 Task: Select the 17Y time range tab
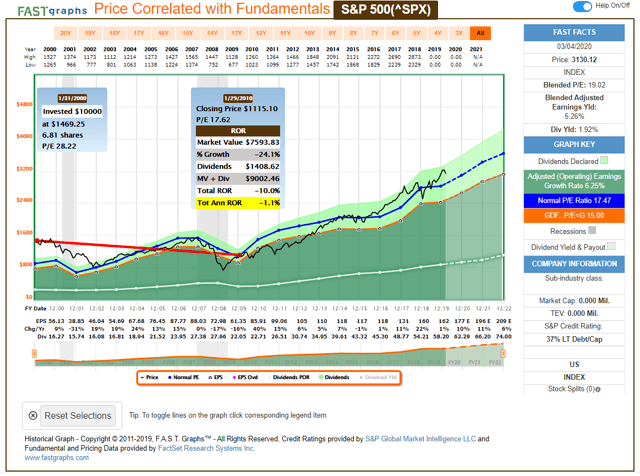click(139, 33)
